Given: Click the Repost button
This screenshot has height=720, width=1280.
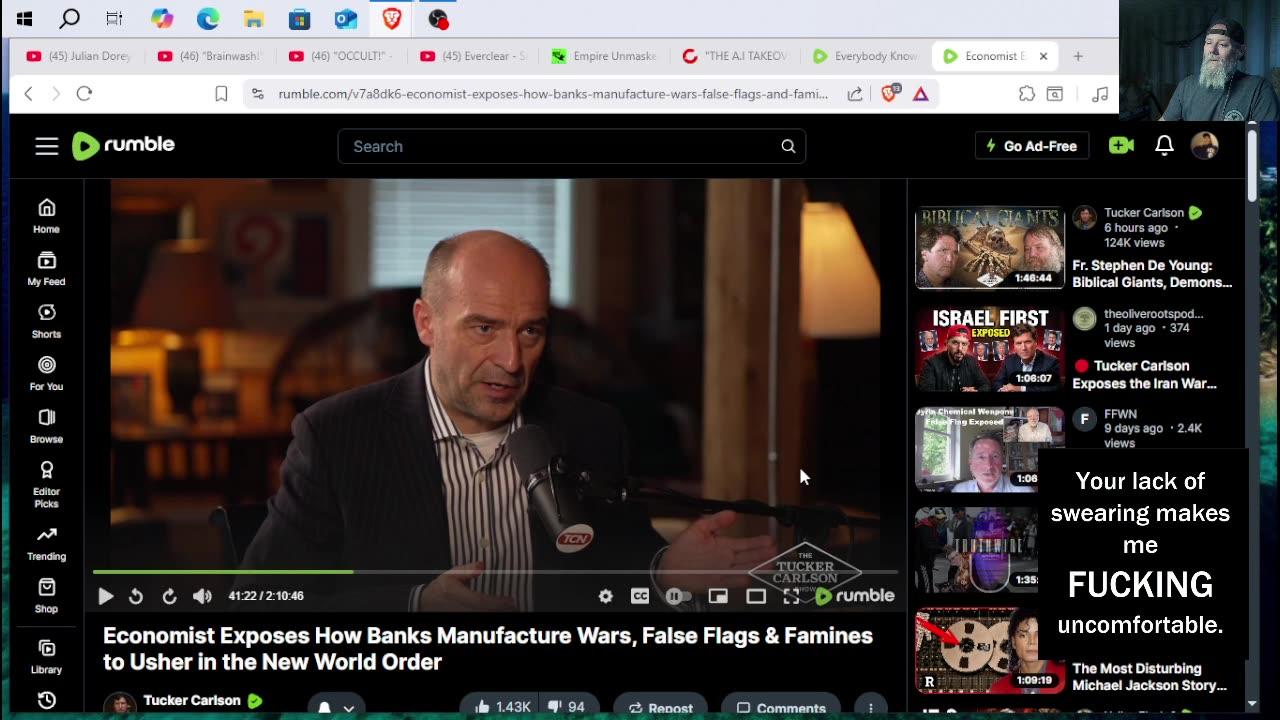Looking at the screenshot, I should coord(660,707).
